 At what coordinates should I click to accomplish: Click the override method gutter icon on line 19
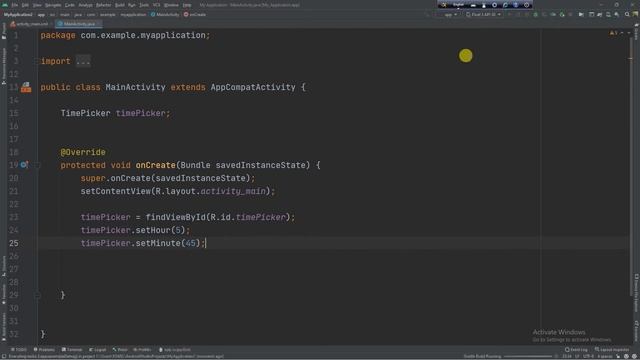(24, 165)
